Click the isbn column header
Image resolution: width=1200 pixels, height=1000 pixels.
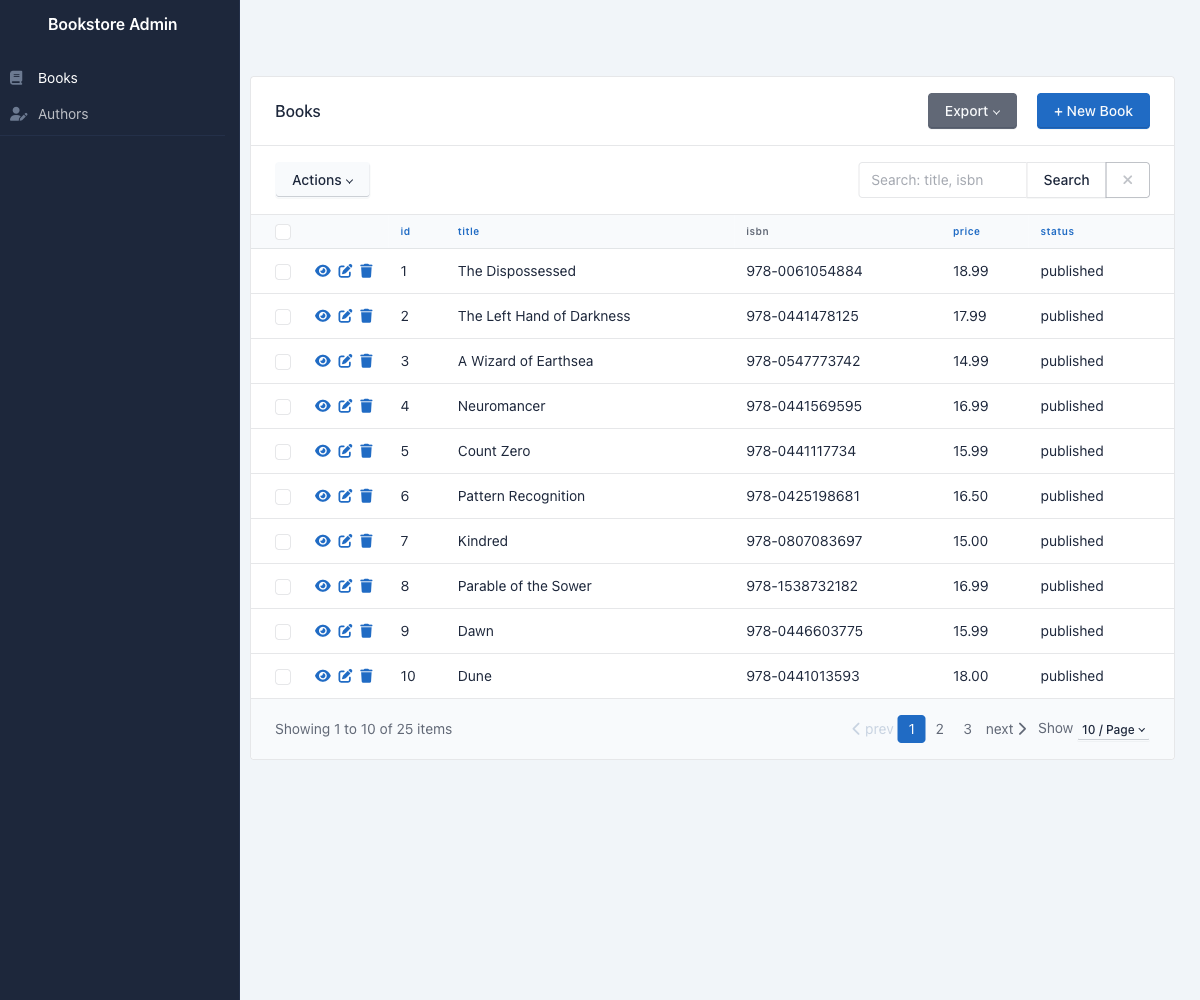[757, 231]
